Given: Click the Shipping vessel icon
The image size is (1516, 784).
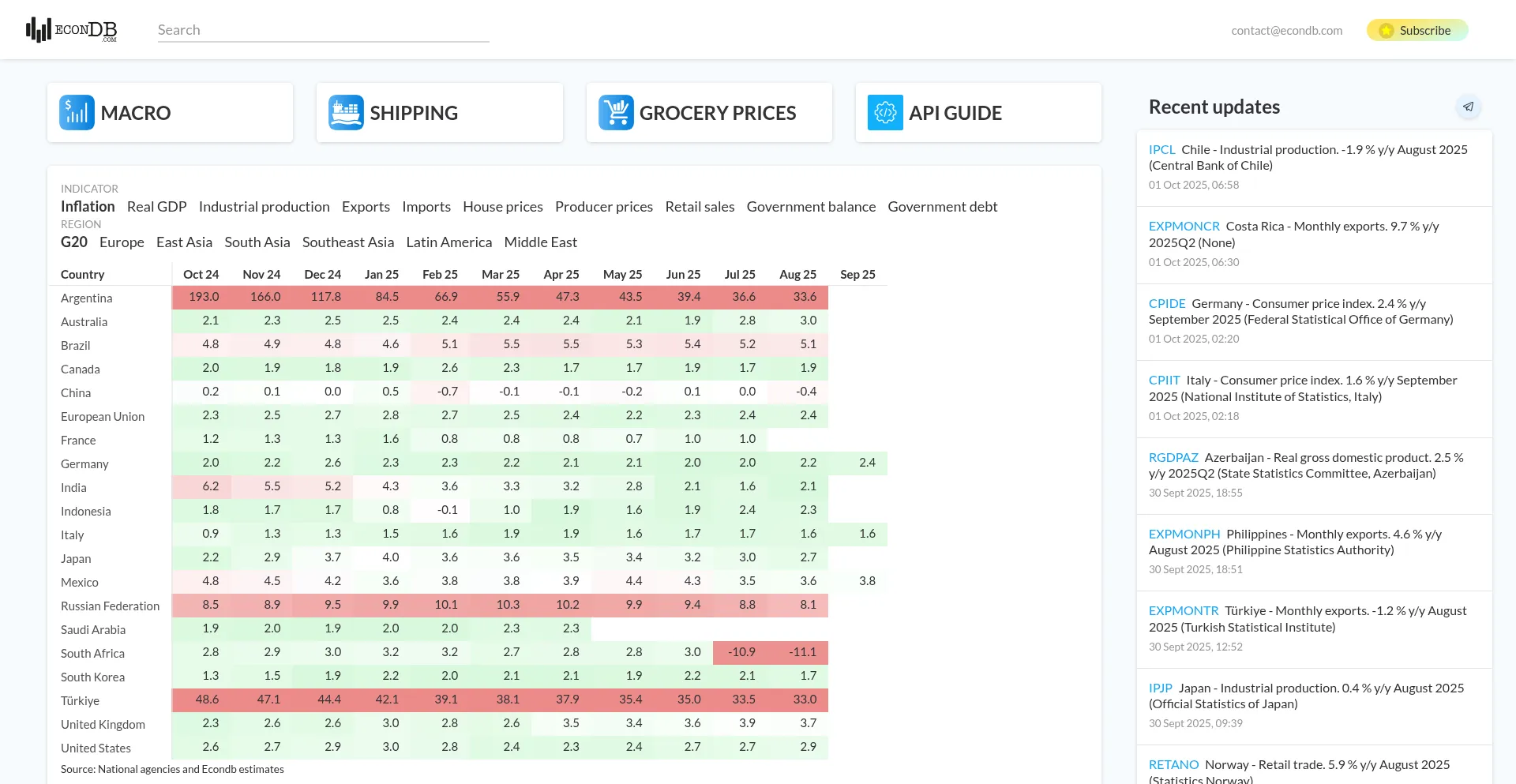Looking at the screenshot, I should coord(346,113).
